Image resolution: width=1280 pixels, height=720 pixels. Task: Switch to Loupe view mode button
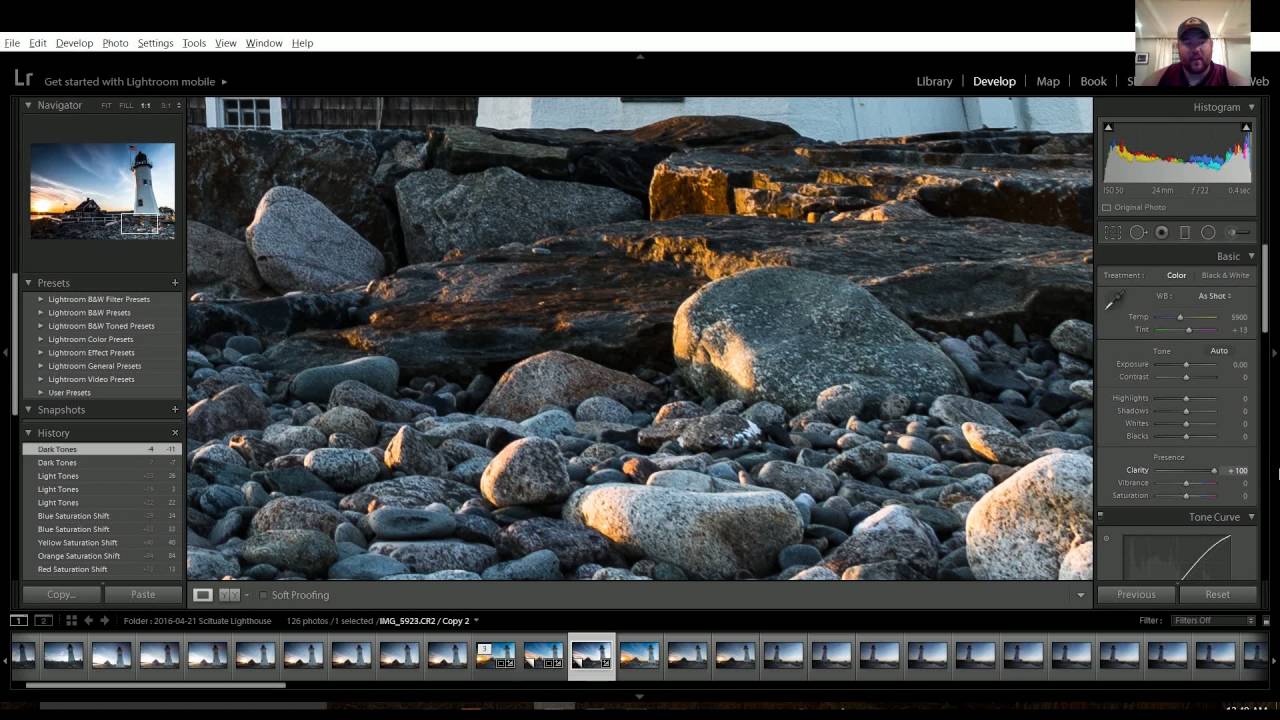[x=203, y=595]
